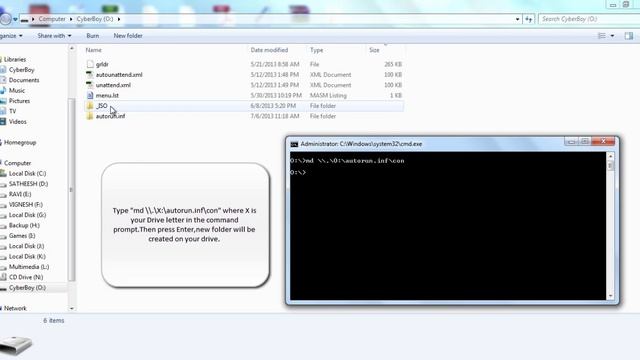Select CyberBoy (O:) drive in sidebar
This screenshot has width=640, height=360.
(27, 288)
